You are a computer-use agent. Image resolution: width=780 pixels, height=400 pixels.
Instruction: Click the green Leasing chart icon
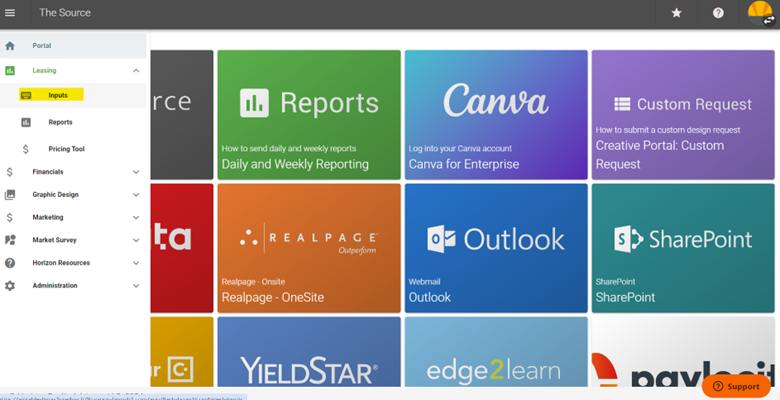(x=10, y=71)
